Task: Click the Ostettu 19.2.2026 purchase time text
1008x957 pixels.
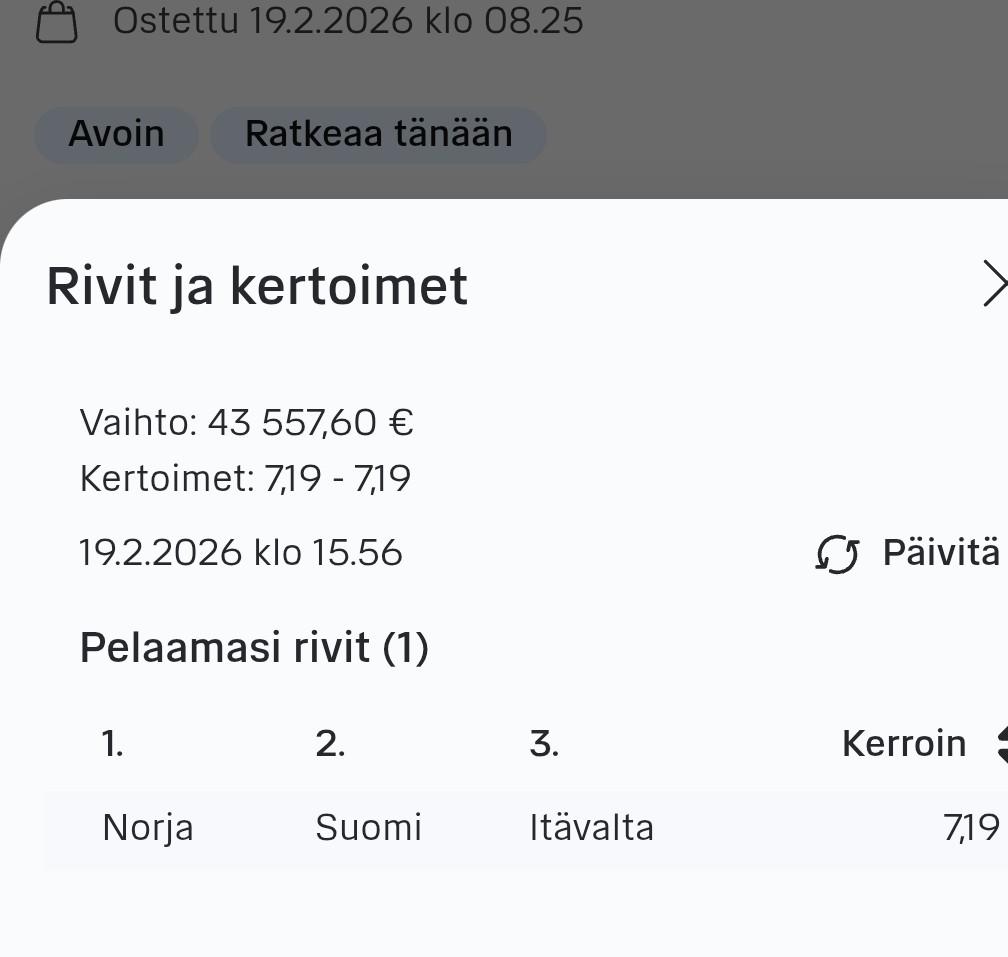Action: 347,21
